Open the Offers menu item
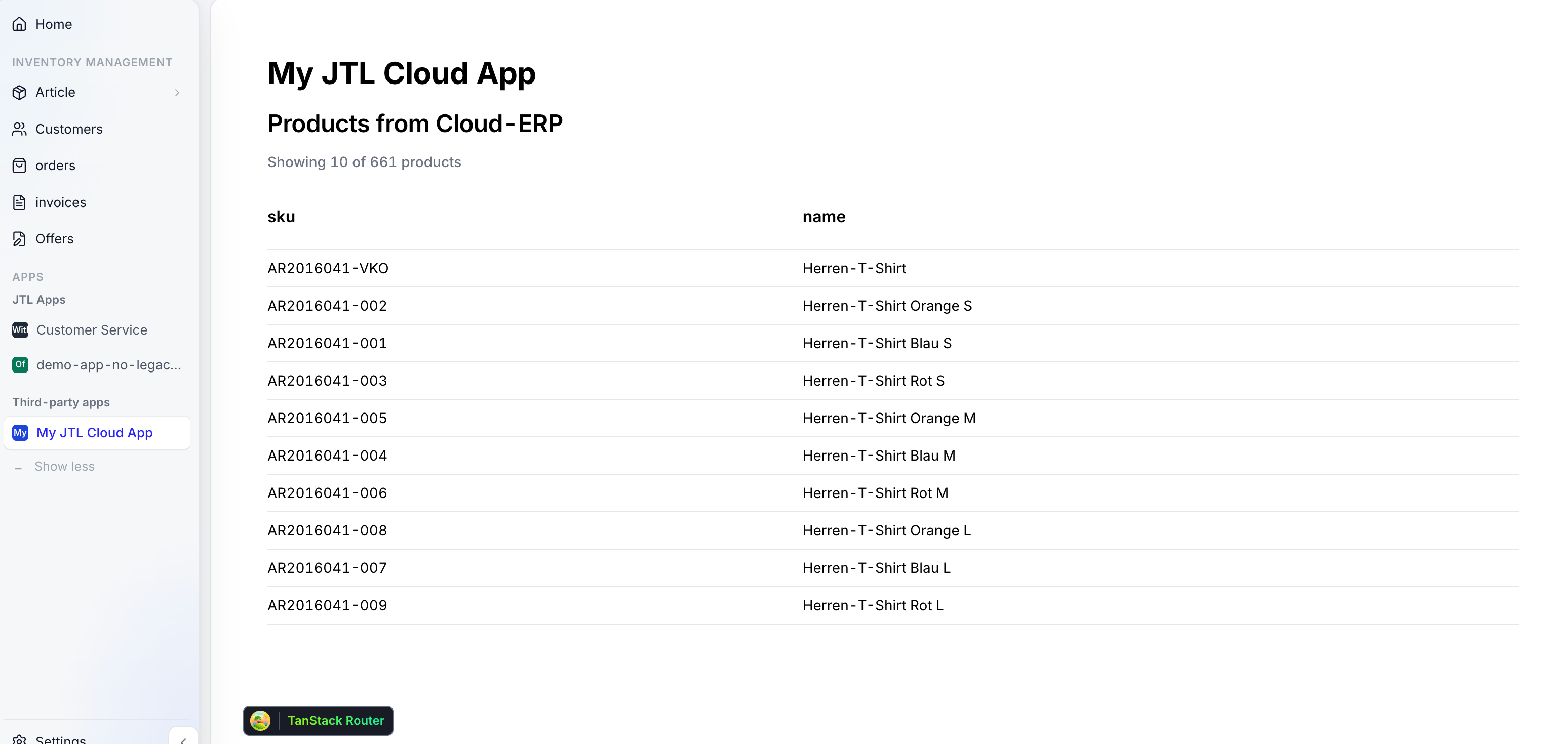The height and width of the screenshot is (744, 1568). [x=97, y=239]
